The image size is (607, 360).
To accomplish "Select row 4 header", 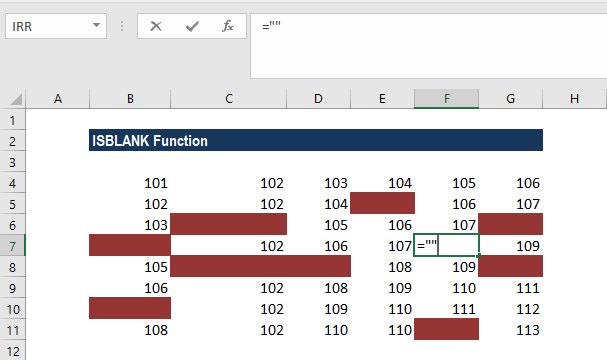I will (x=12, y=183).
